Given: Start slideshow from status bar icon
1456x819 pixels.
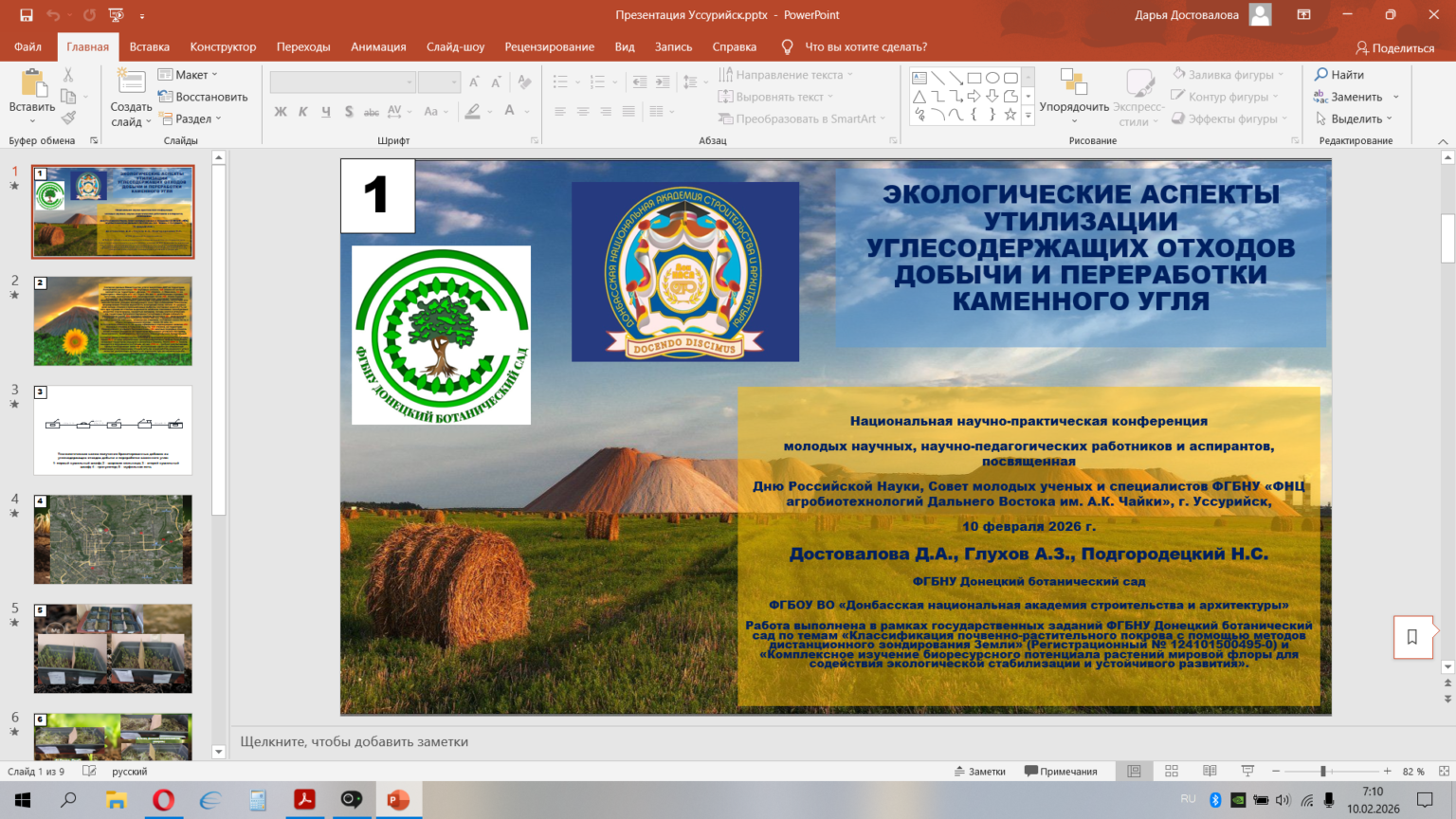Looking at the screenshot, I should tap(1247, 772).
